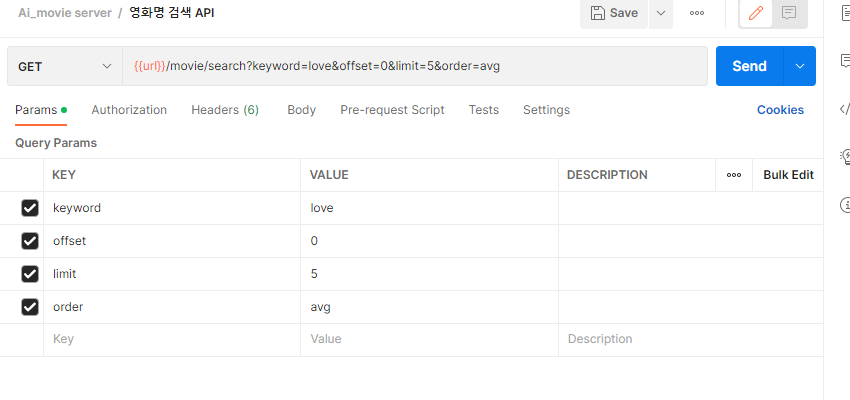Expand the Send button dropdown arrow
This screenshot has width=850, height=400.
[x=800, y=66]
